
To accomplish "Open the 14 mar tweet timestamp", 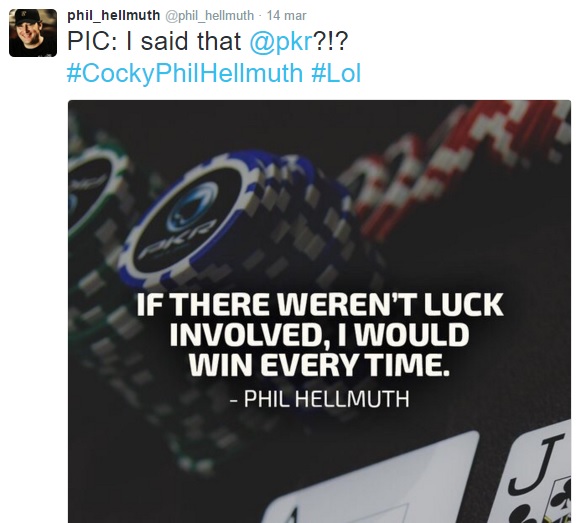I will click(286, 16).
